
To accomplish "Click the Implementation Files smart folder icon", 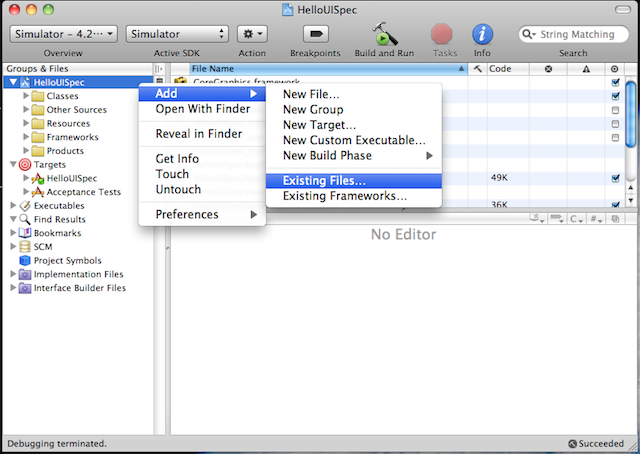I will [25, 274].
